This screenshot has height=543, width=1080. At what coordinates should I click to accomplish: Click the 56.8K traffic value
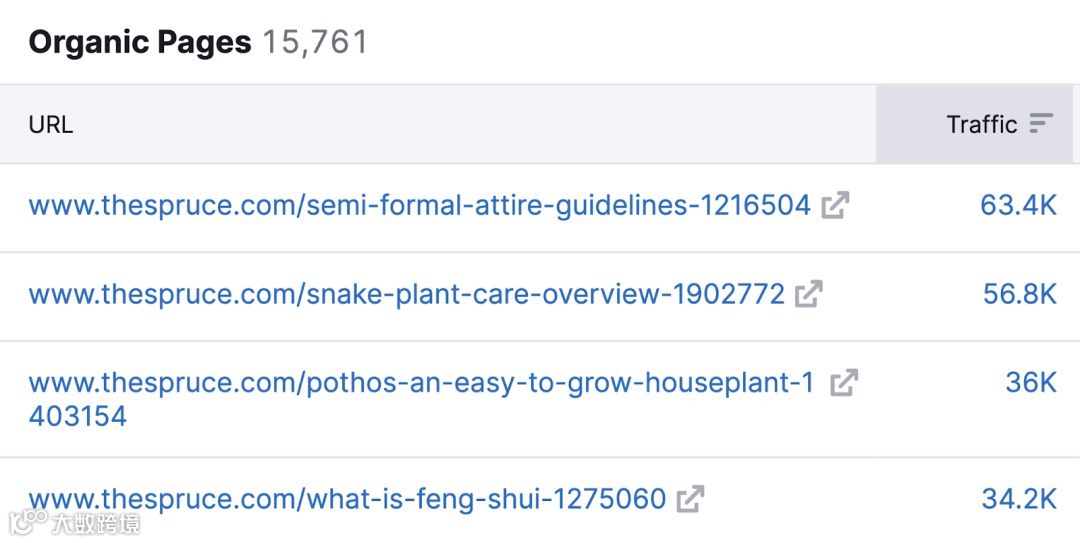point(1019,294)
